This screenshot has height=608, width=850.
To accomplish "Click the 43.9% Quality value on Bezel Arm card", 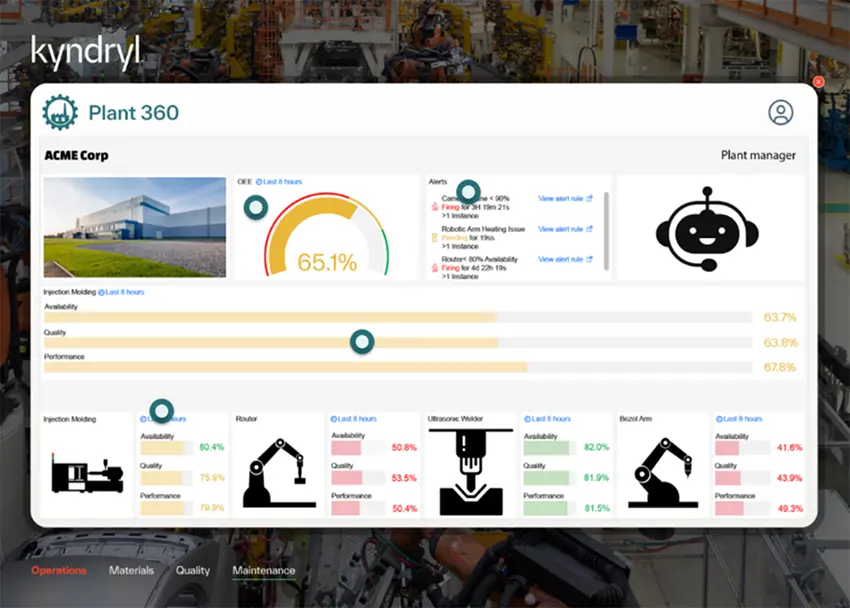I will pyautogui.click(x=790, y=478).
